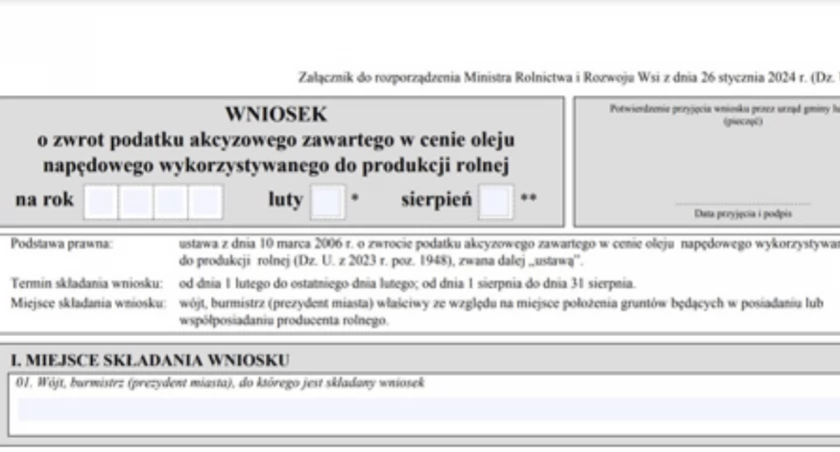
Task: Click the WNIOSEK heading
Action: 276,114
